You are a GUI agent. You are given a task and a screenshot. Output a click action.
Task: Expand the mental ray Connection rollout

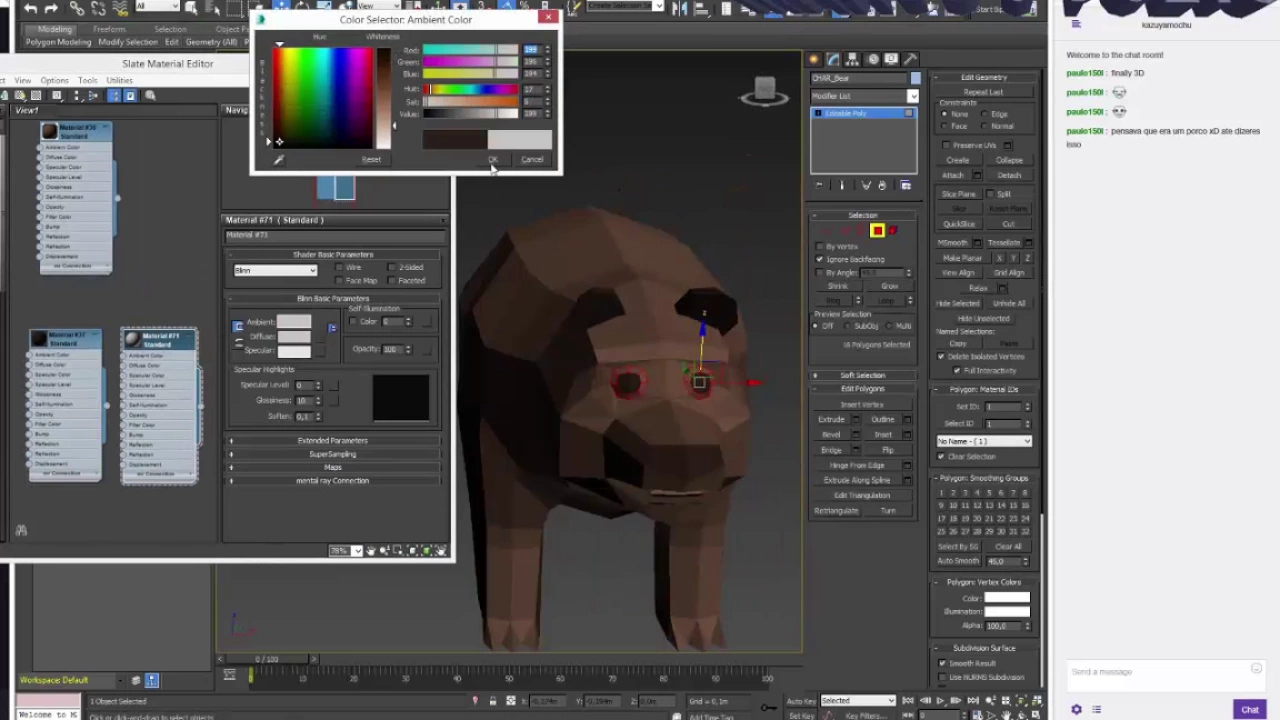[x=333, y=481]
